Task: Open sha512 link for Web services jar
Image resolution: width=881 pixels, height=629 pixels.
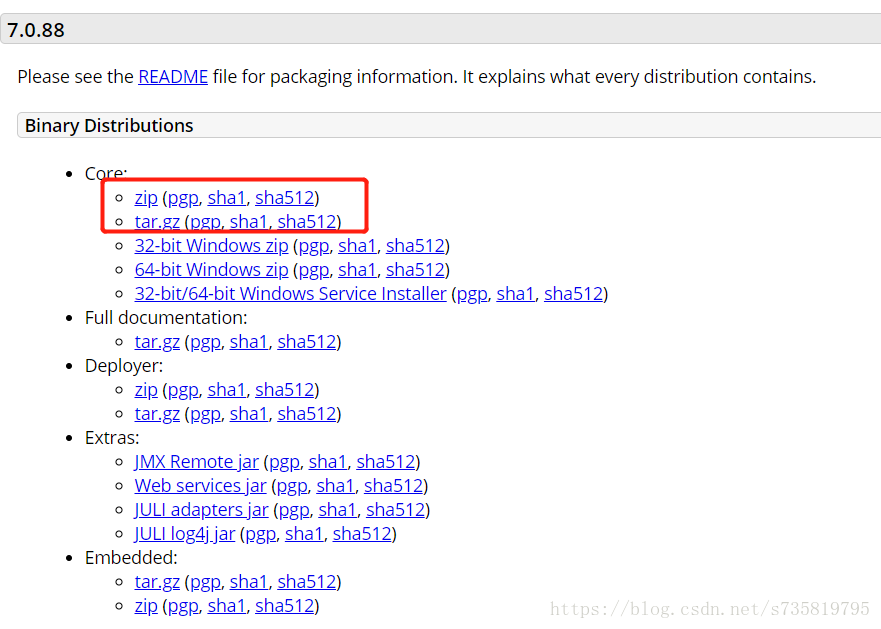Action: (393, 486)
